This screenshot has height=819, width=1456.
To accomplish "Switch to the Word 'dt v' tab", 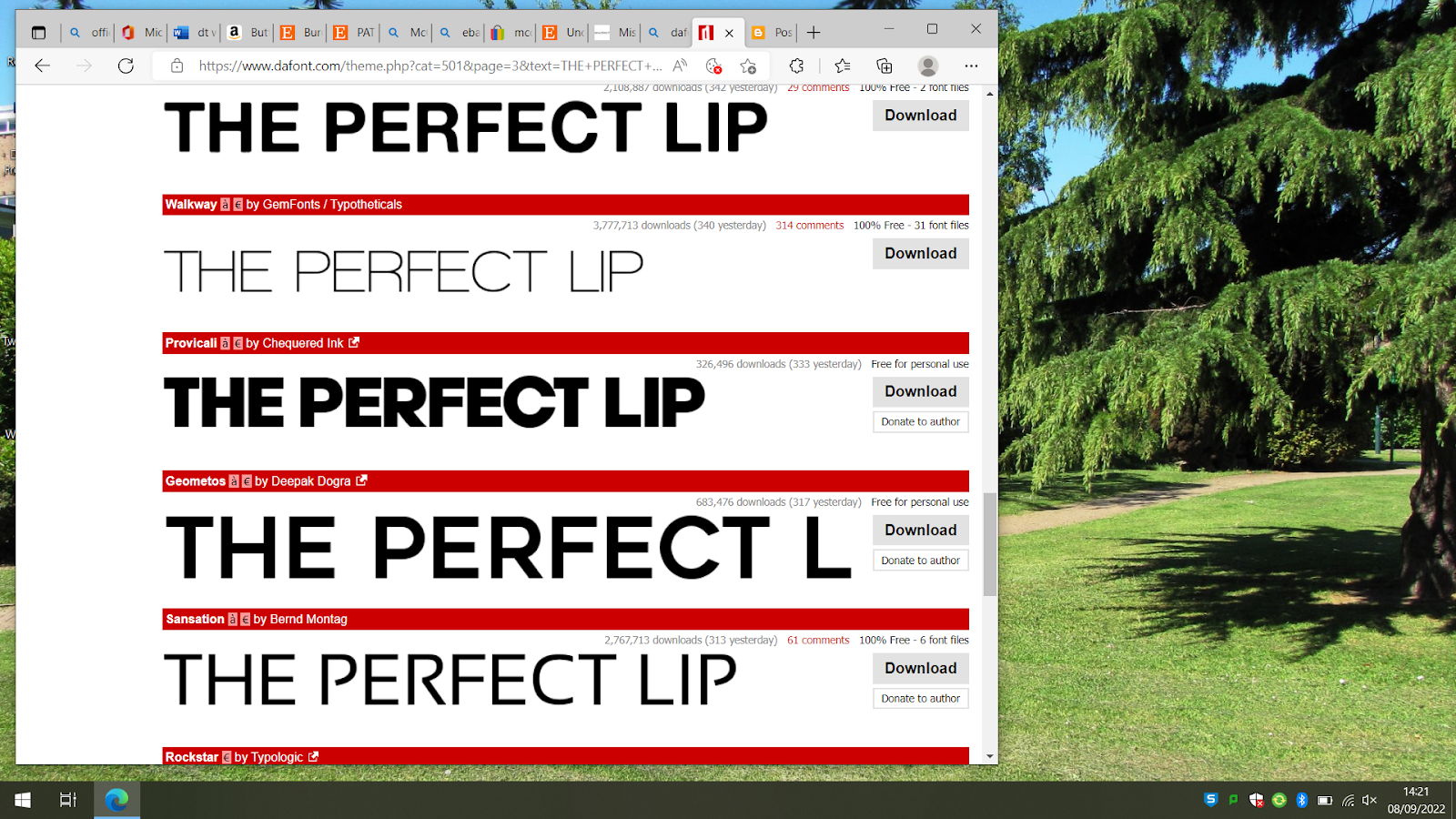I will 194,33.
